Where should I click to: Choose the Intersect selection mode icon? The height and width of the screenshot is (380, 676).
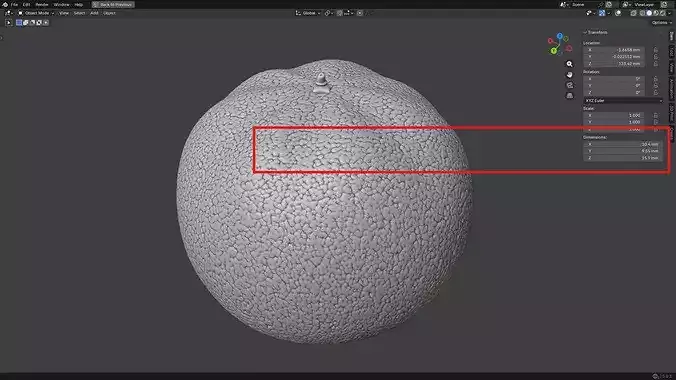pos(46,22)
